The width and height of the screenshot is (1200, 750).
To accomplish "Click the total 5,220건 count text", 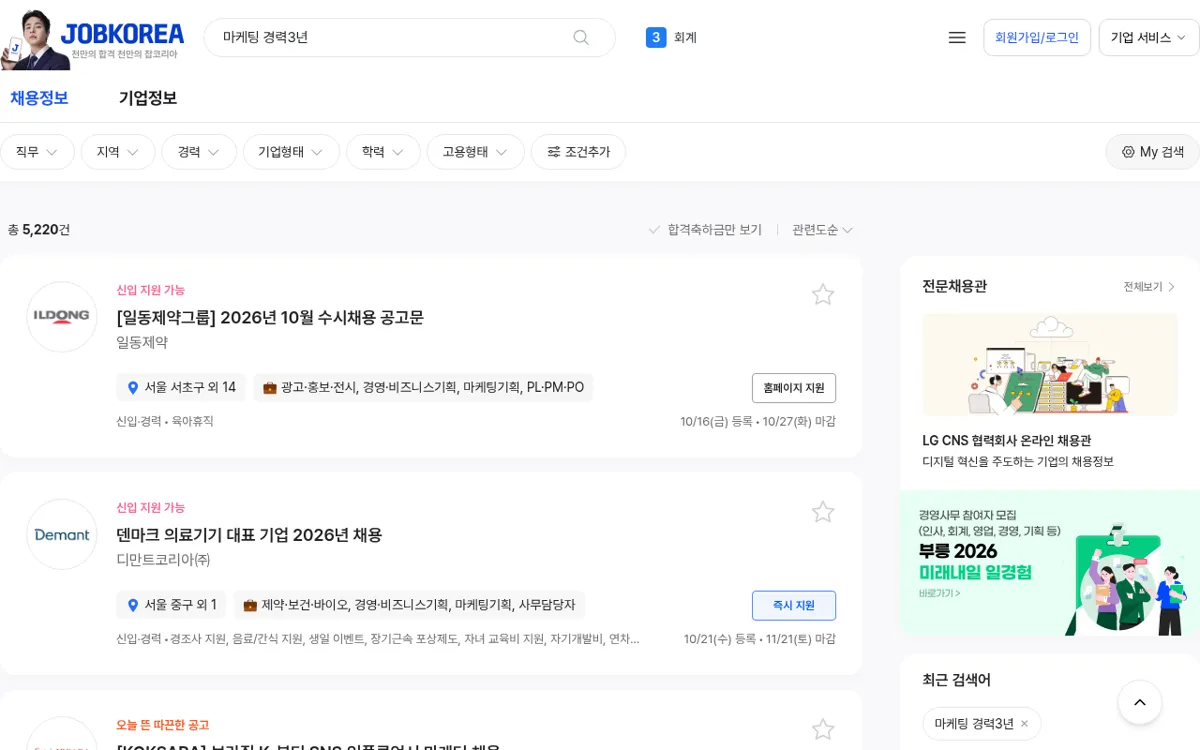I will pyautogui.click(x=39, y=230).
